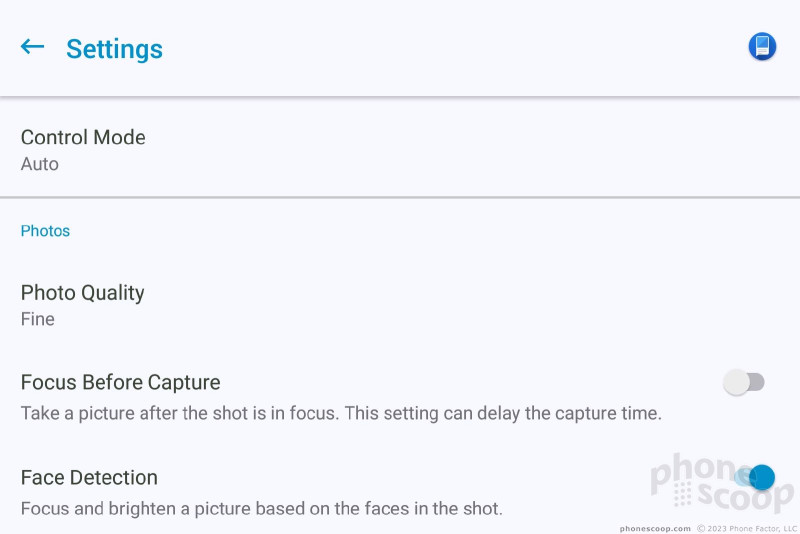Click the Settings title text
Viewport: 800px width, 534px height.
point(114,49)
